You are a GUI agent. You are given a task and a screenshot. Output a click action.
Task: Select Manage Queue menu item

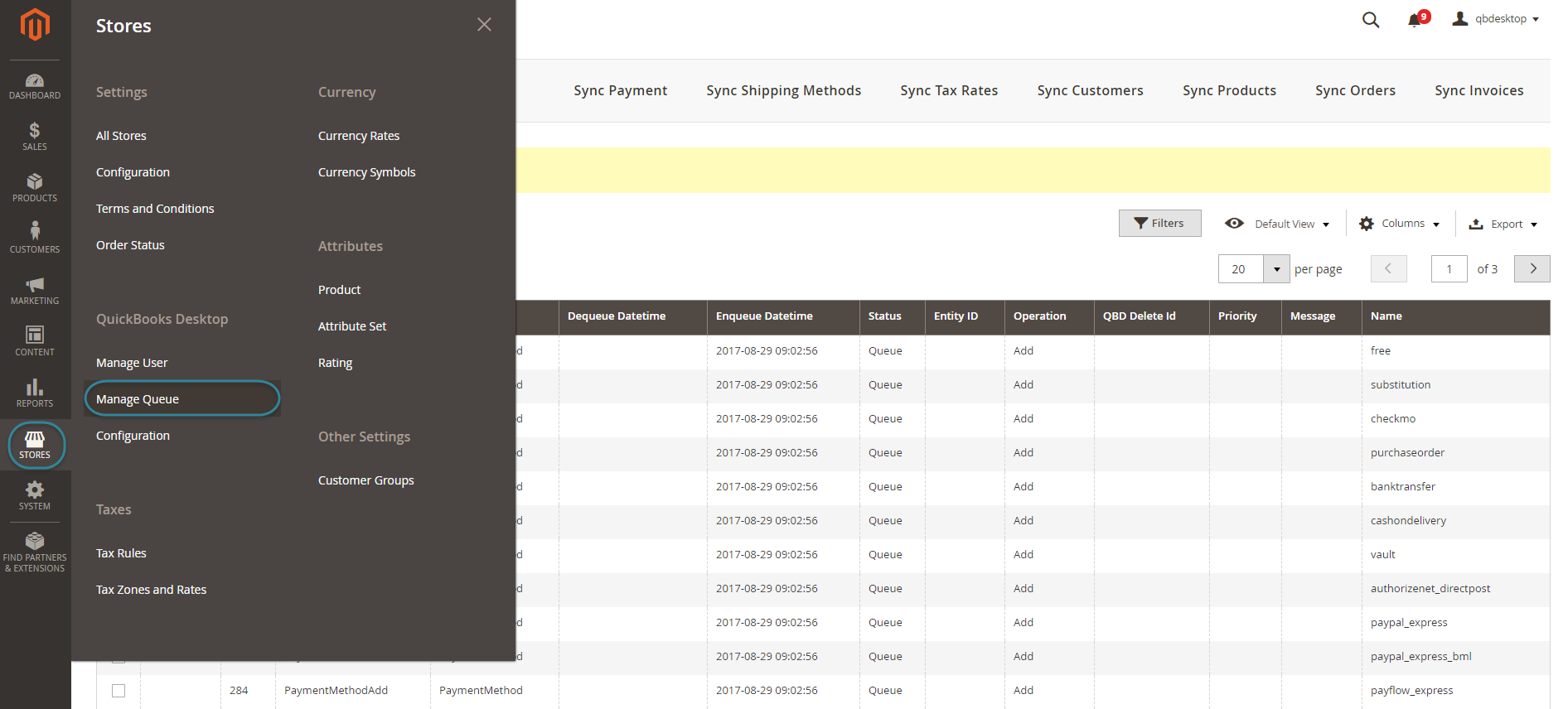[138, 399]
